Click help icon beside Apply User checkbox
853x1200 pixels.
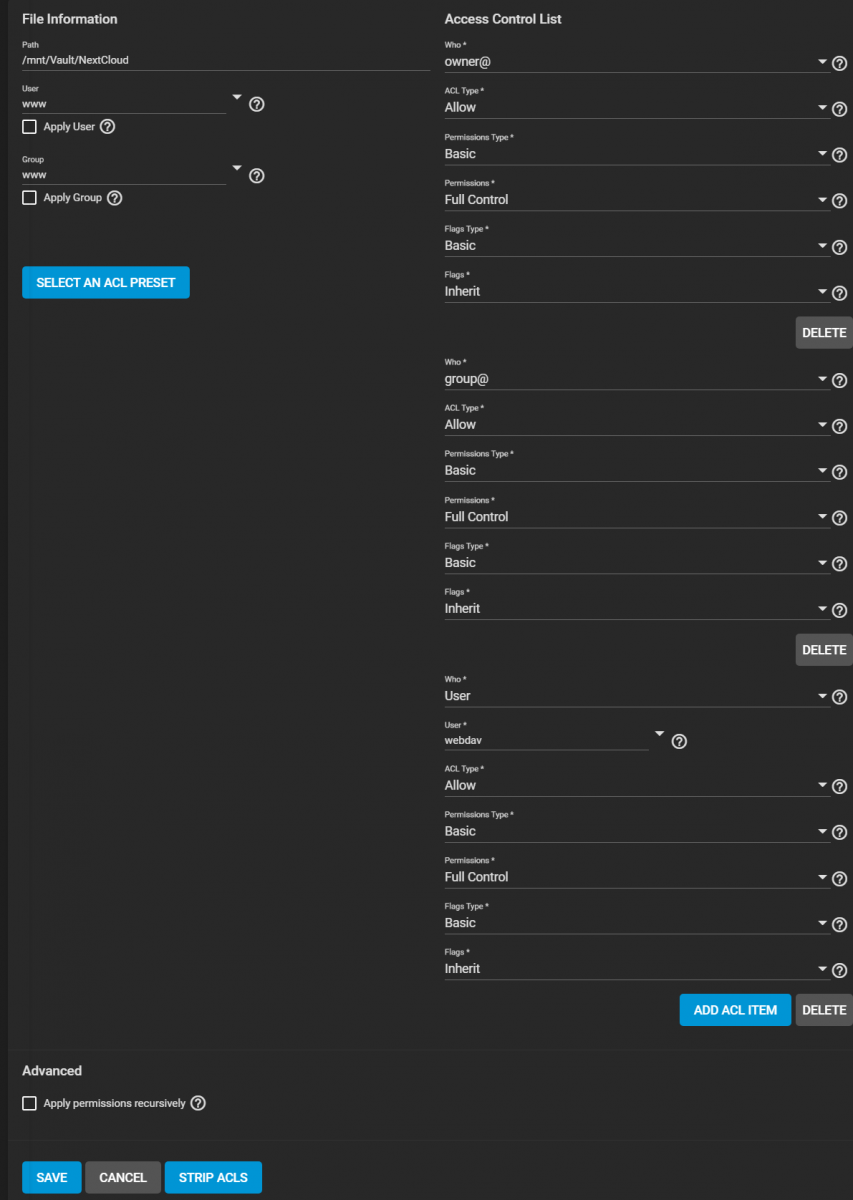(108, 127)
